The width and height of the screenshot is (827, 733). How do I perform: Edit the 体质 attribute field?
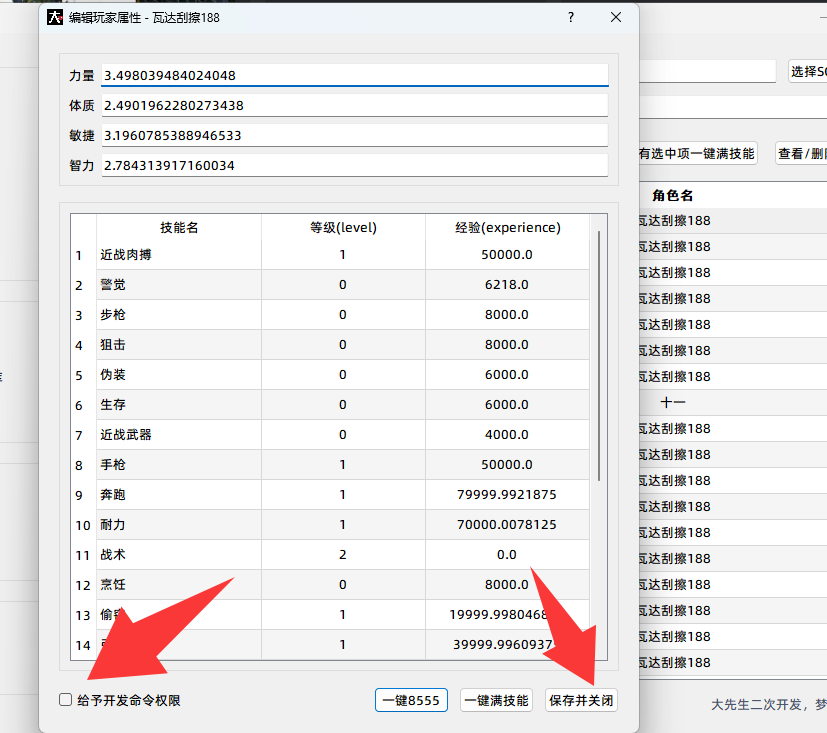pyautogui.click(x=354, y=105)
